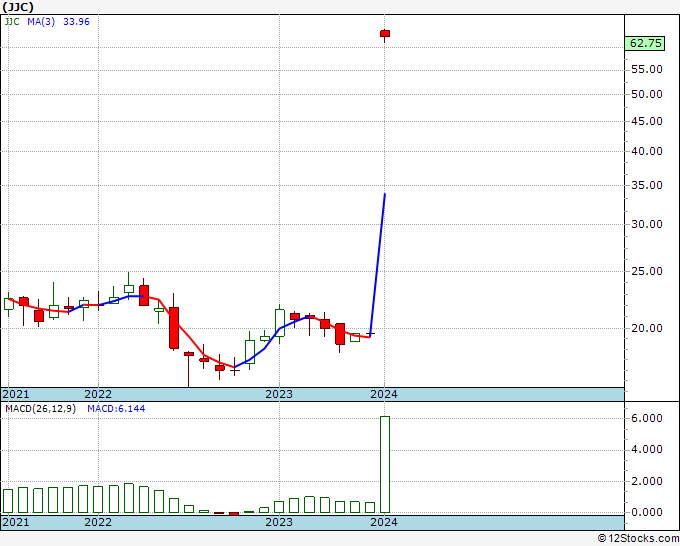The image size is (680, 546).
Task: Click the MACD:6.144 value label
Action: point(116,409)
